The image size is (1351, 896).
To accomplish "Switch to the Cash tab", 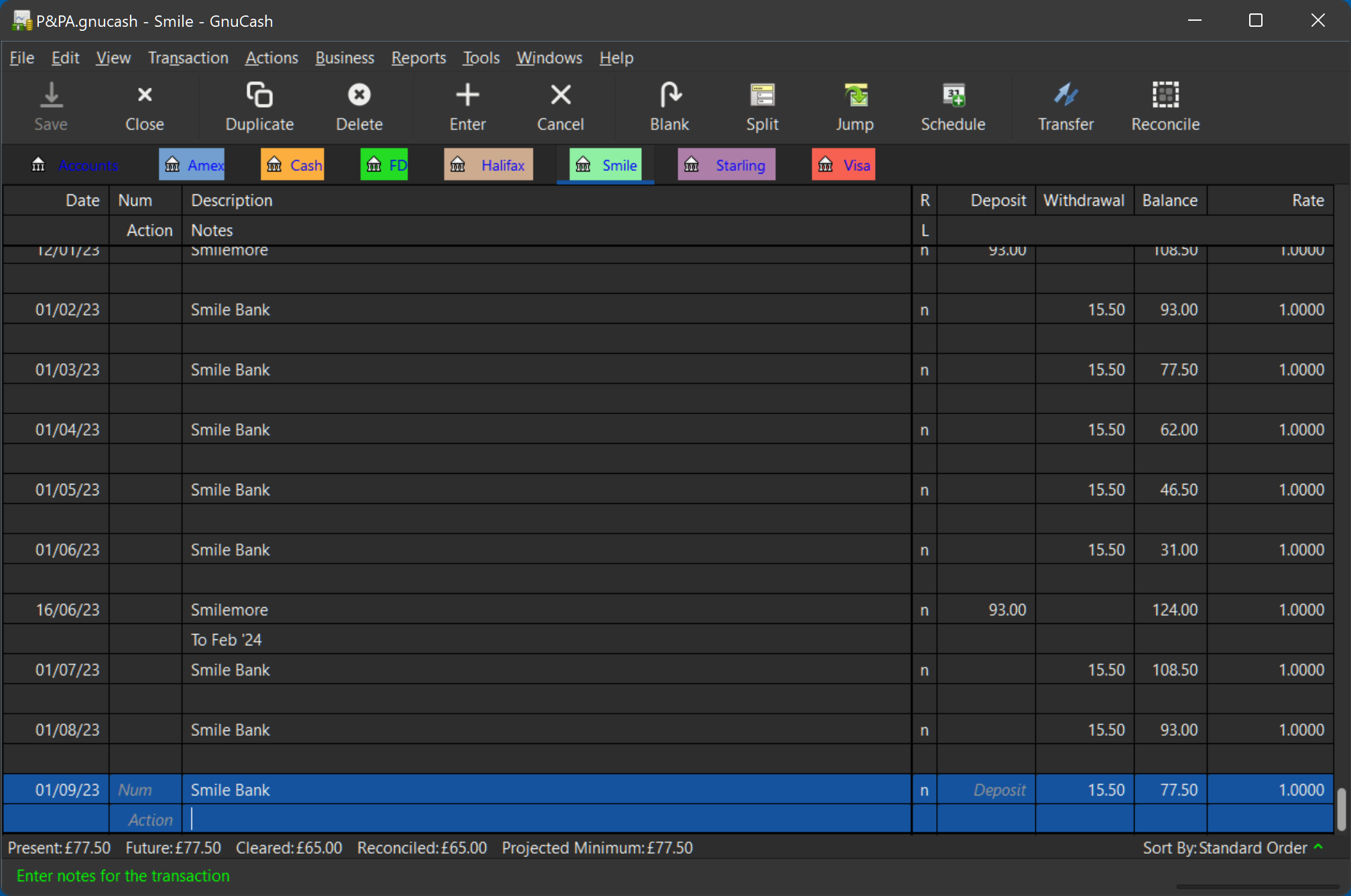I will click(x=292, y=165).
